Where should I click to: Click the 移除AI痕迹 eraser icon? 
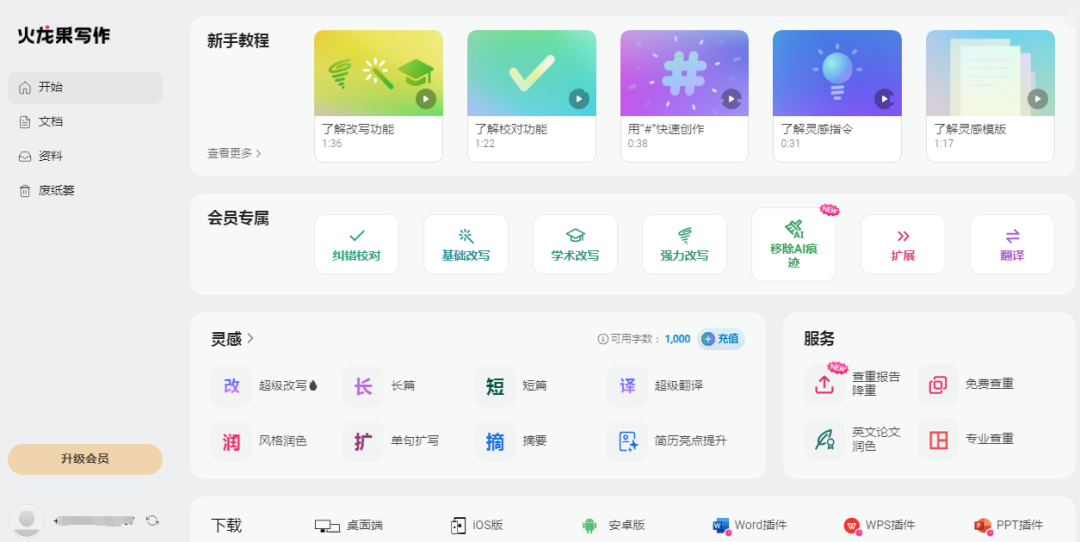[793, 228]
